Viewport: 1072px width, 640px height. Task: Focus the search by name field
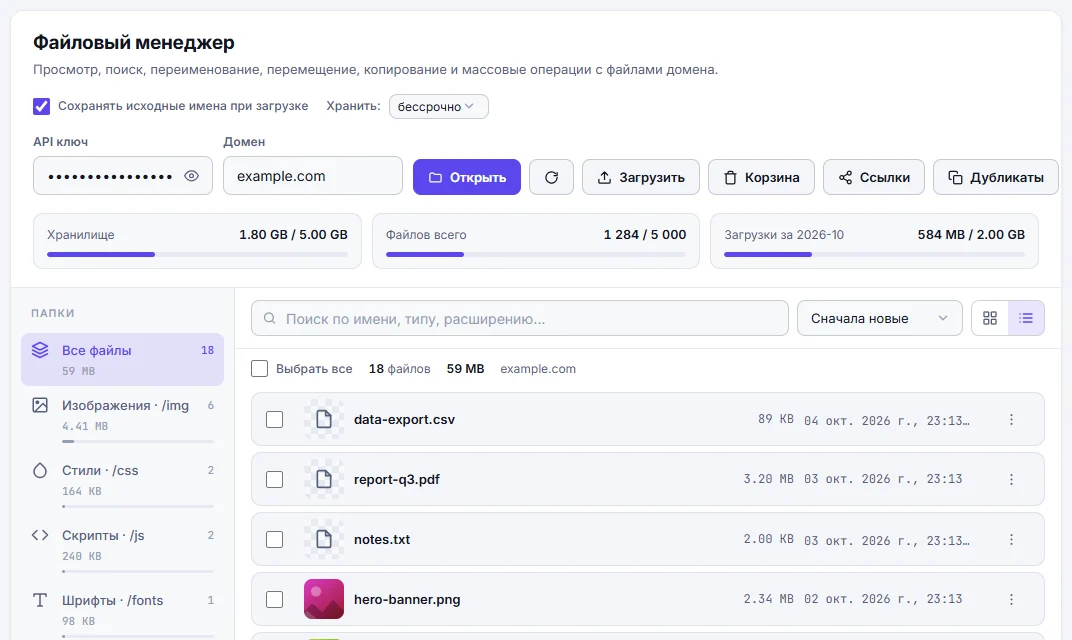pos(520,318)
